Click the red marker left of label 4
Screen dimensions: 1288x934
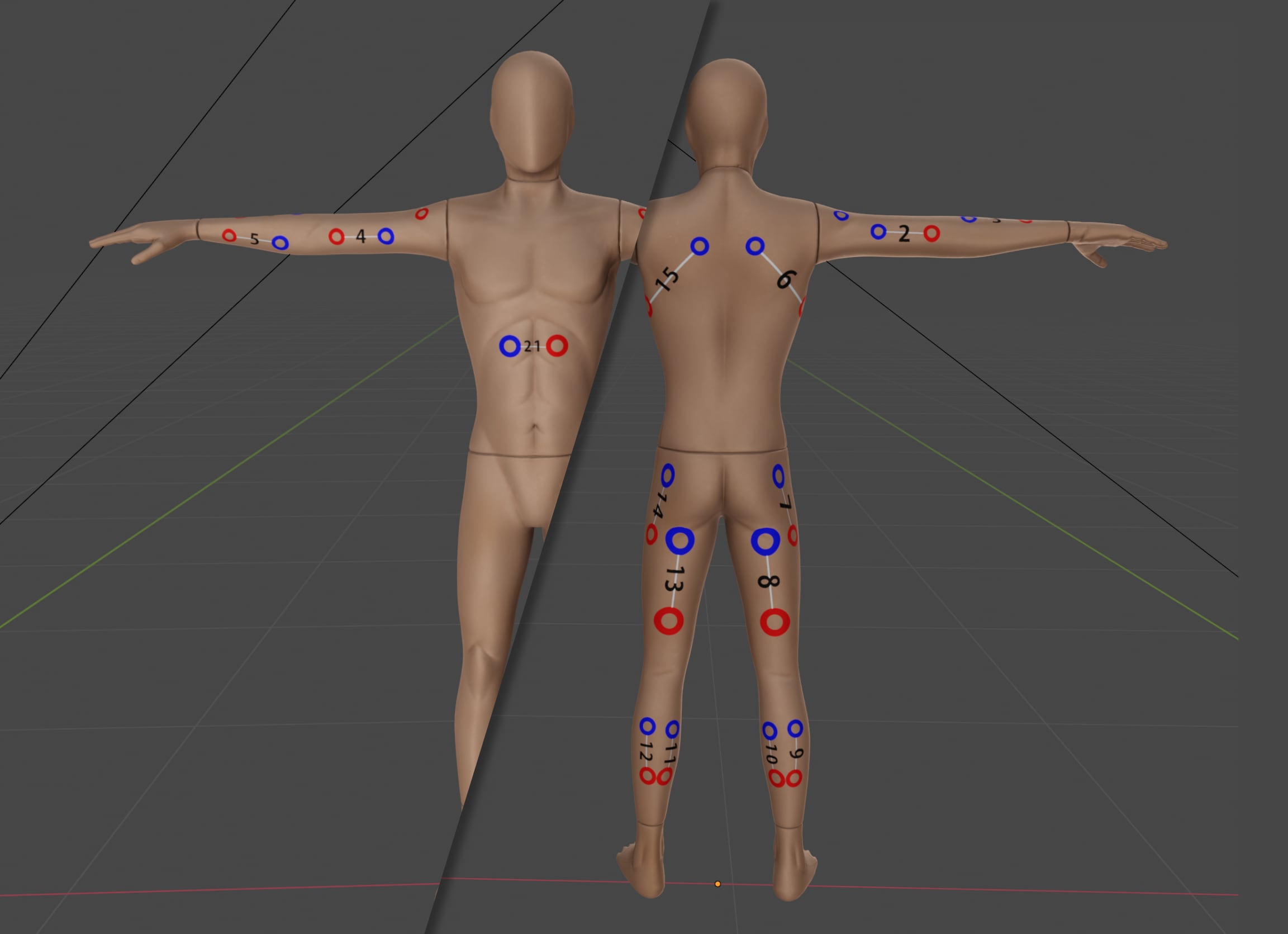tap(336, 236)
